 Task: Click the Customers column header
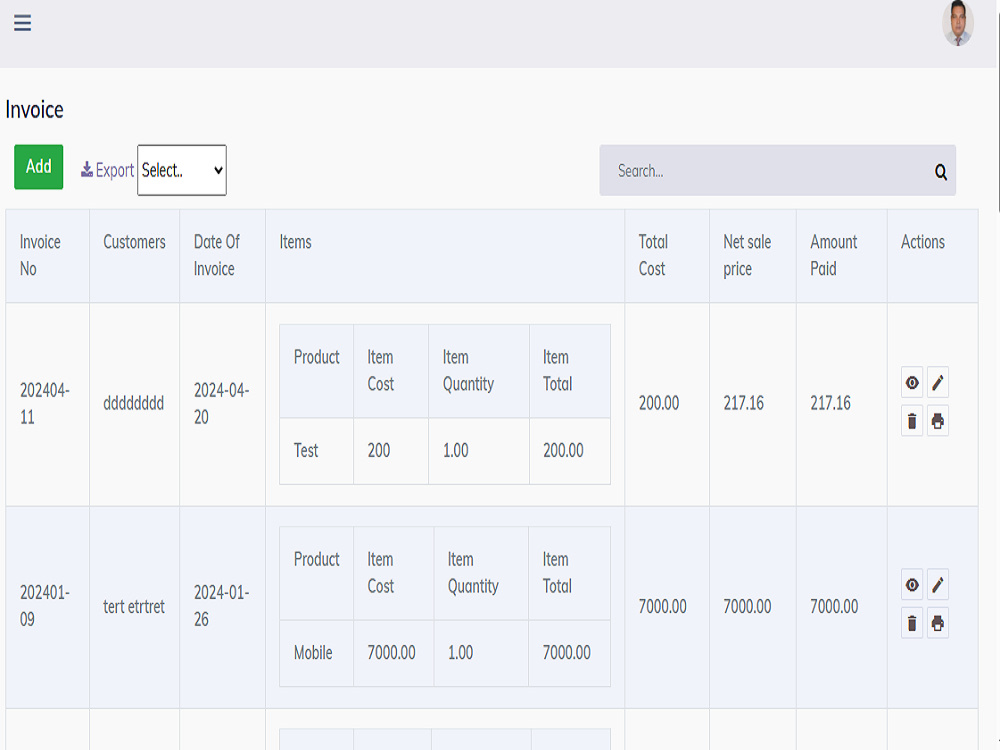(134, 241)
